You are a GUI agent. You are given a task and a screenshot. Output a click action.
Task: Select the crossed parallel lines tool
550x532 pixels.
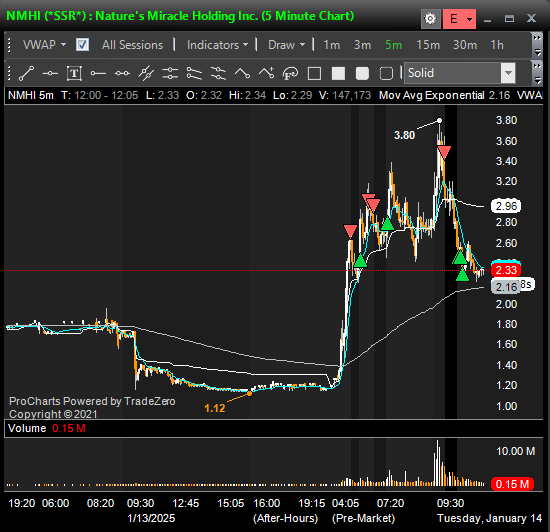click(x=146, y=73)
